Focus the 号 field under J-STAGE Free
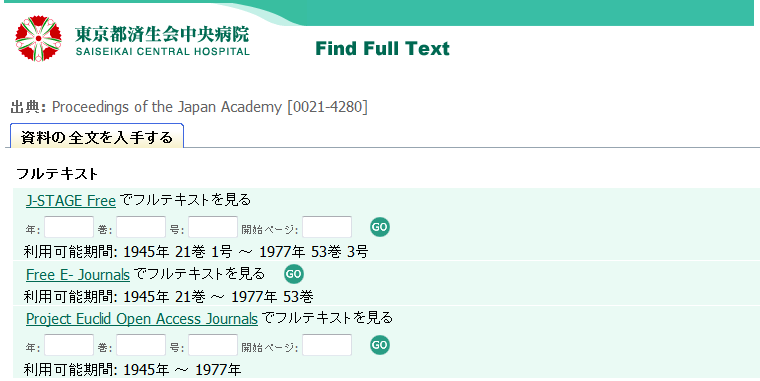This screenshot has height=381, width=760. coord(213,227)
